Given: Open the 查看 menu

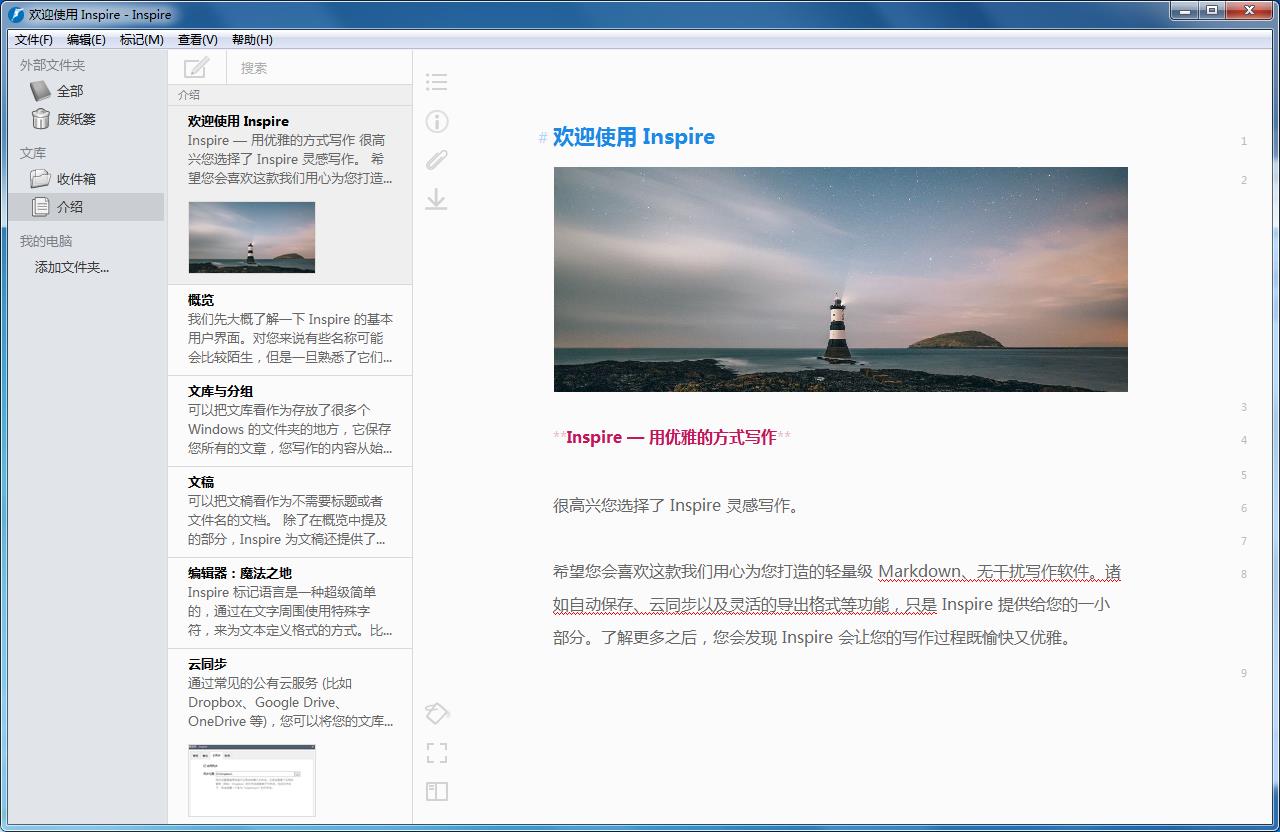Looking at the screenshot, I should pyautogui.click(x=196, y=40).
